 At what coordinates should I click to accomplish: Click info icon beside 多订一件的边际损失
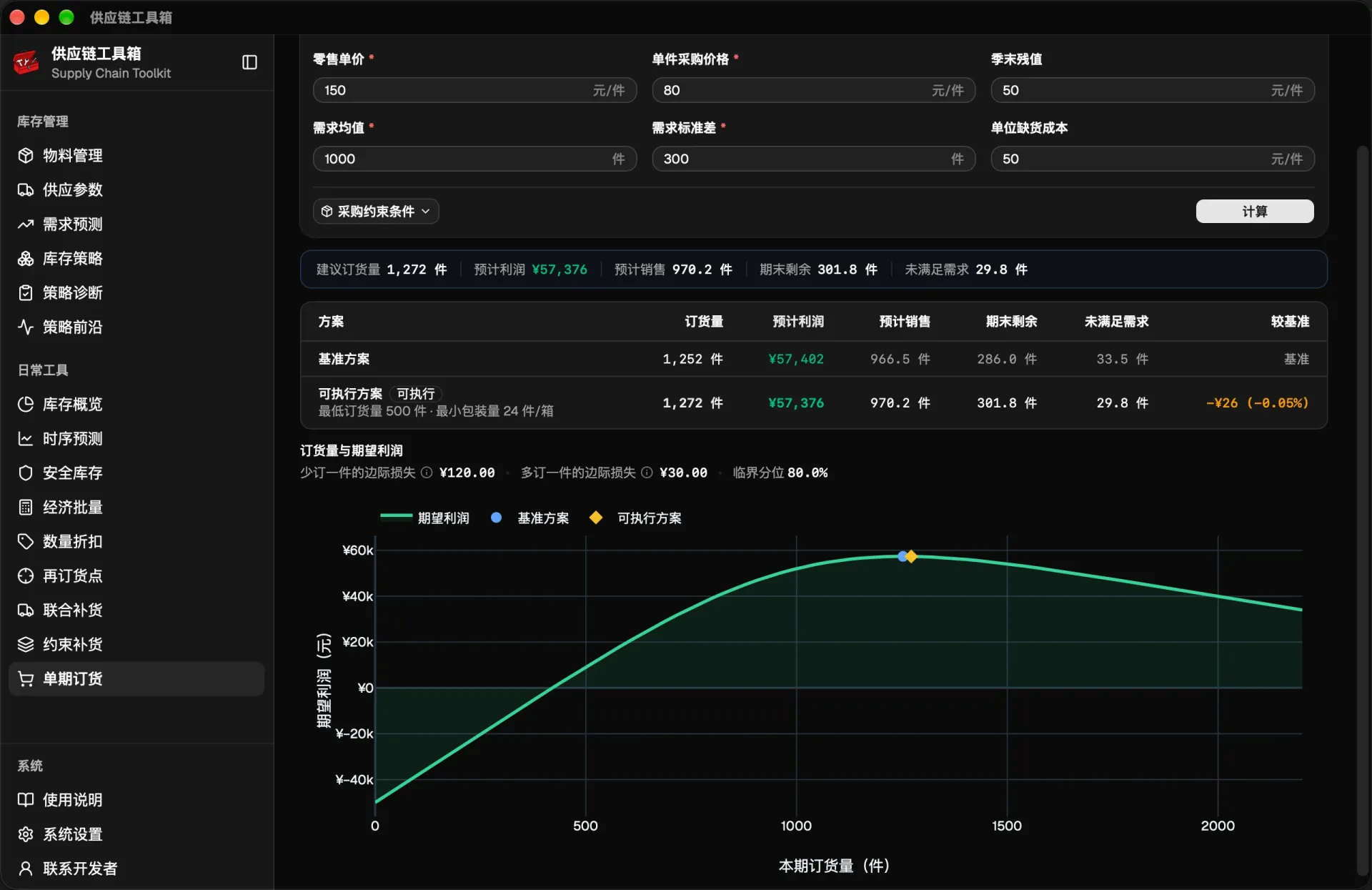pyautogui.click(x=647, y=473)
